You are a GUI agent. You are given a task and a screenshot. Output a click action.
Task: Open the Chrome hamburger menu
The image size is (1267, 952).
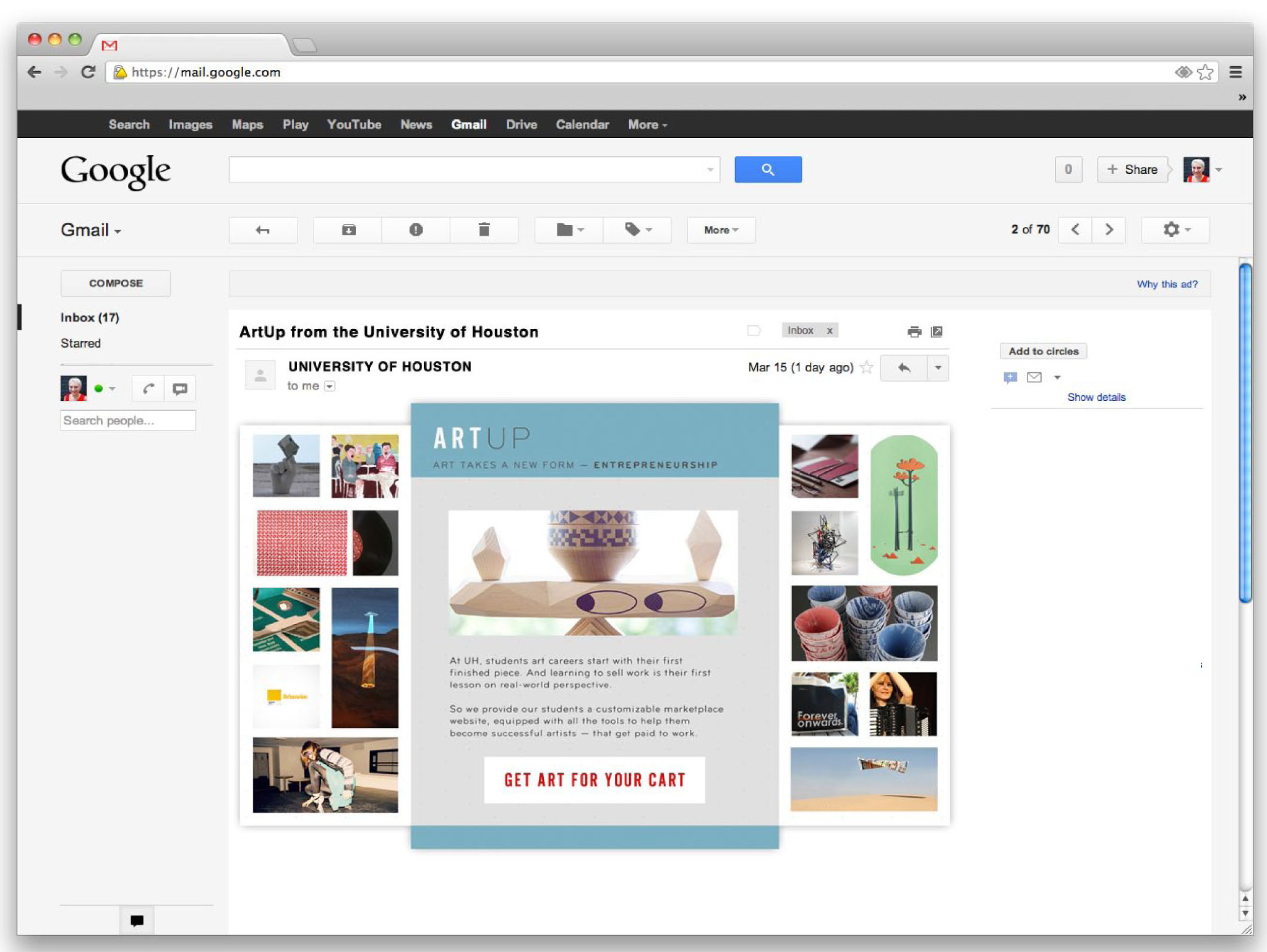pos(1235,72)
